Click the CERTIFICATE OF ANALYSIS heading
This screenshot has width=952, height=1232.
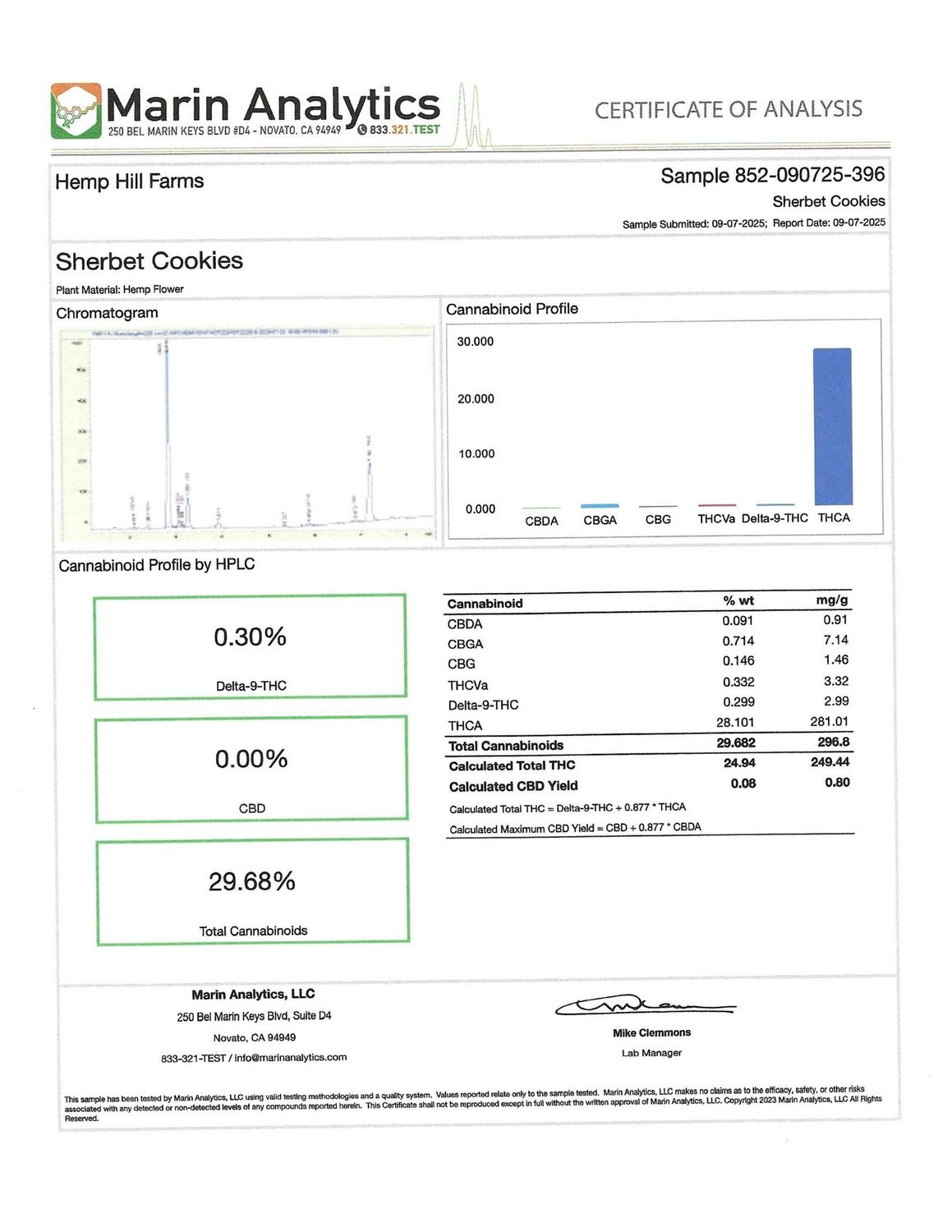point(728,110)
